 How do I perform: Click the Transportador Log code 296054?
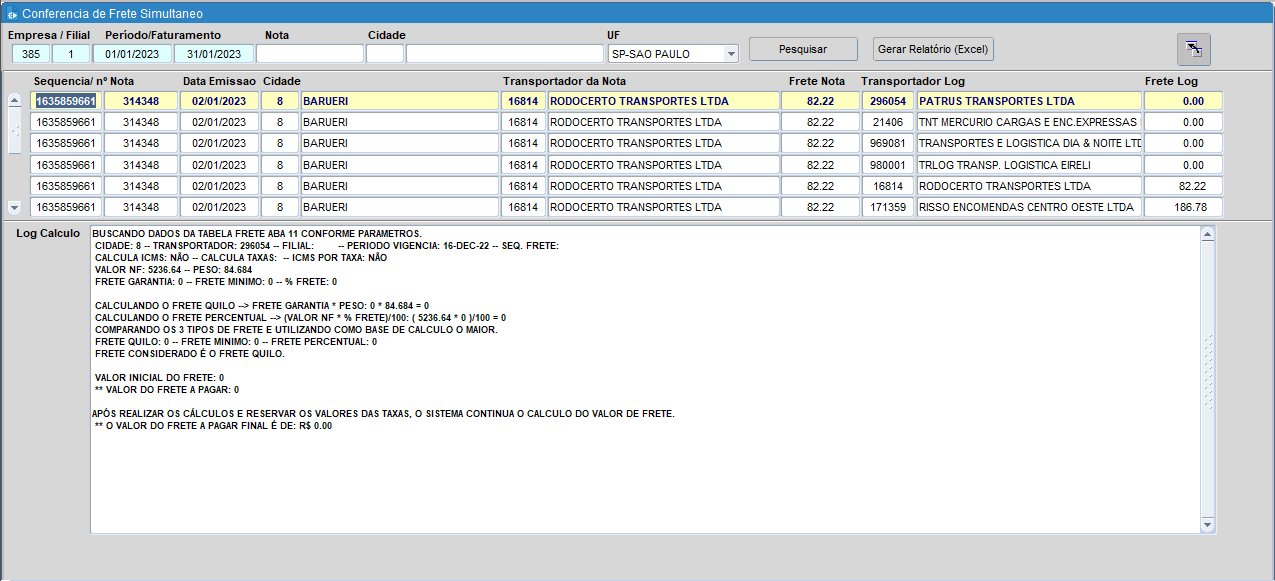click(x=888, y=101)
